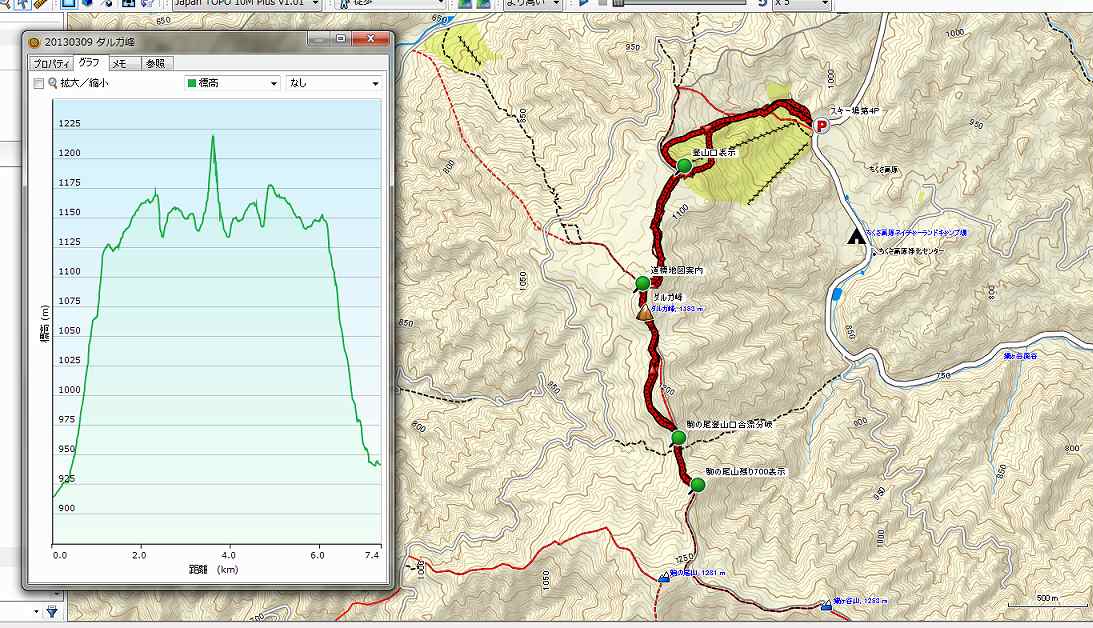Click the magnifier icon beside 拡大/縮小
Screen dimensions: 1093x628
(x=52, y=84)
